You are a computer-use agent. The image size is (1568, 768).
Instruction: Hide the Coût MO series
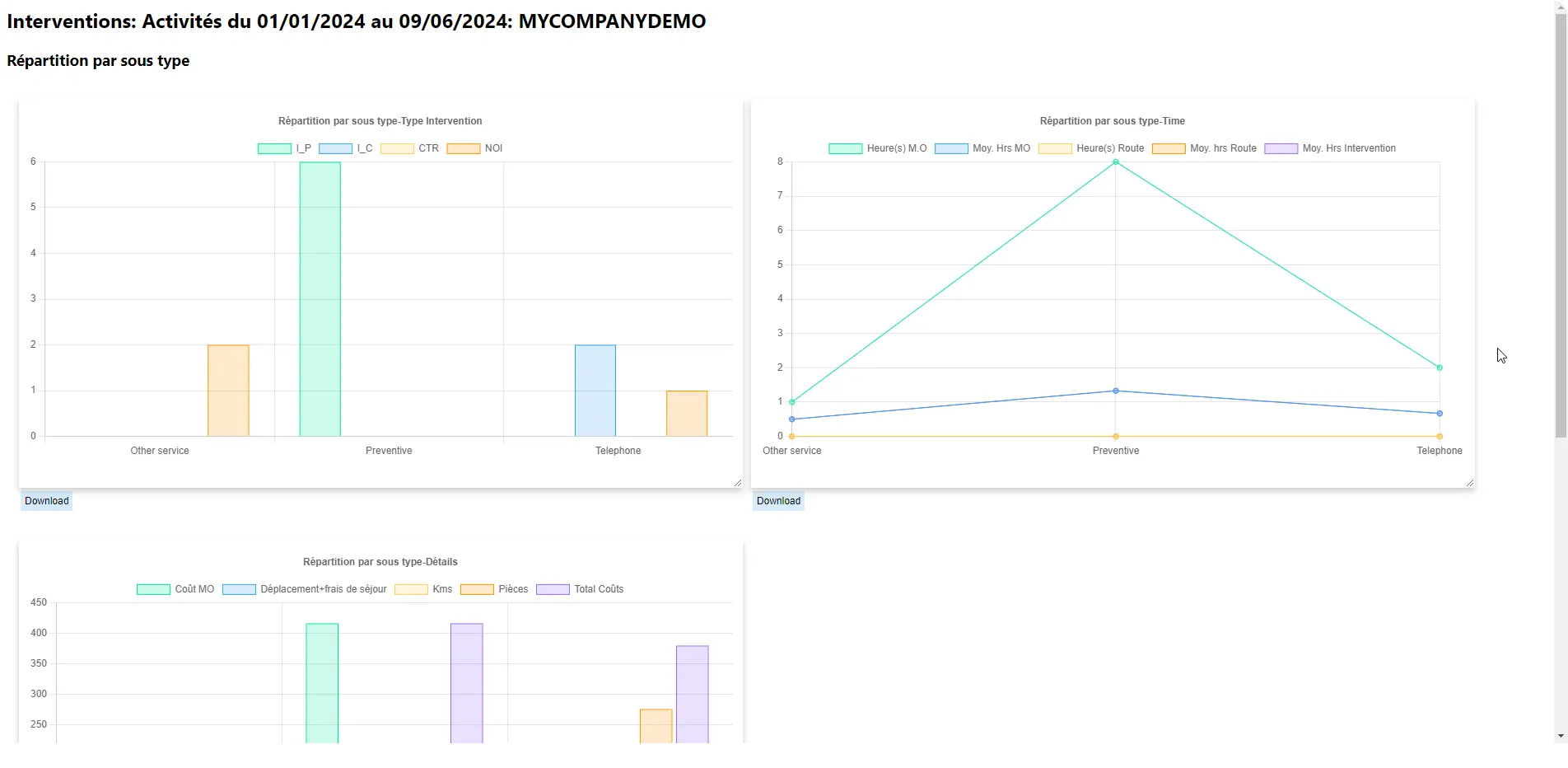pyautogui.click(x=175, y=589)
